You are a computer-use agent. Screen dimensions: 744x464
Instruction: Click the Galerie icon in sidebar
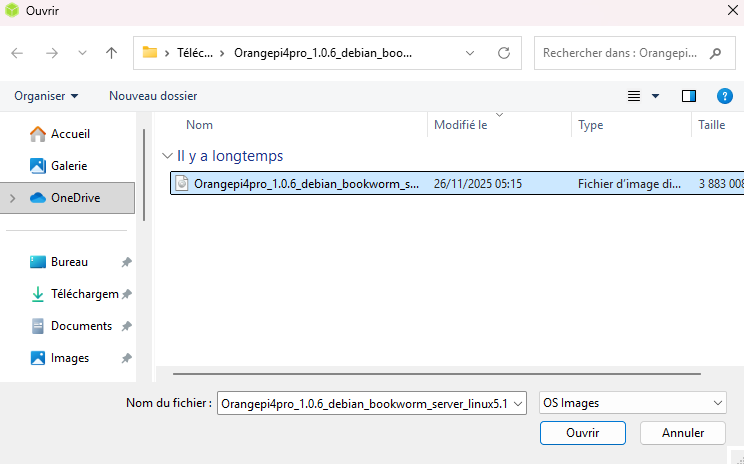pos(38,166)
